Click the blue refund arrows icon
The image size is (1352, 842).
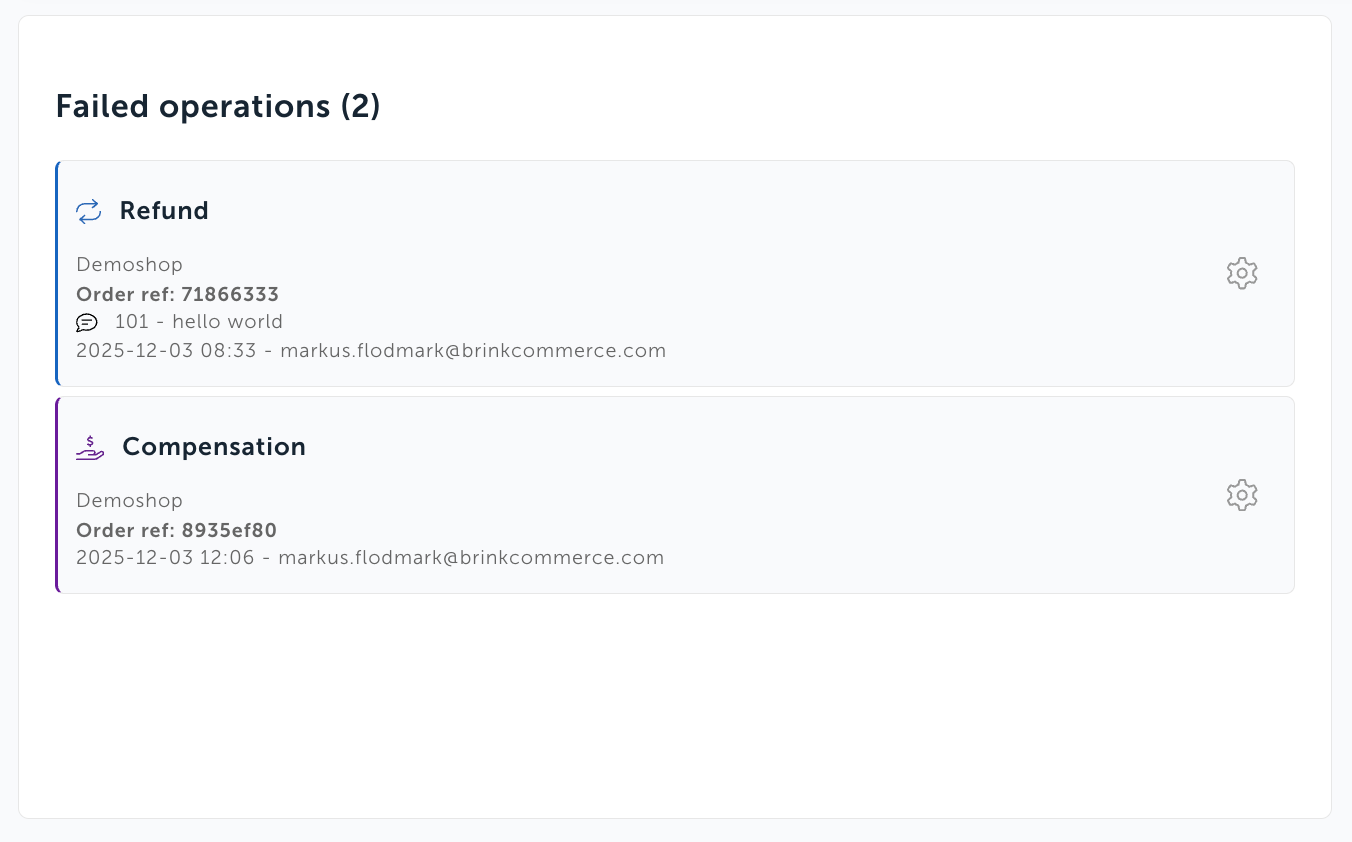coord(89,211)
